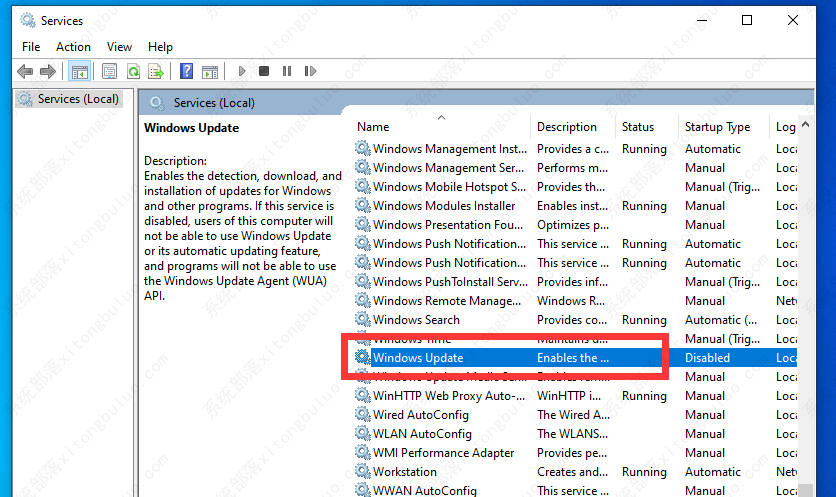Select Services (Local) in the console tree

(x=78, y=99)
